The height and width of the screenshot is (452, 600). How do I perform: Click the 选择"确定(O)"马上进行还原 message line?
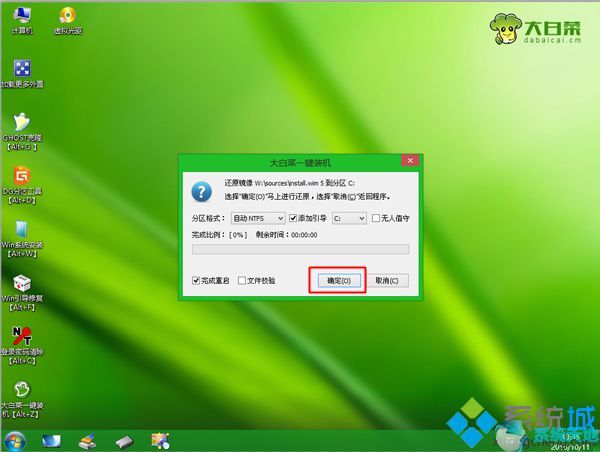coord(308,196)
